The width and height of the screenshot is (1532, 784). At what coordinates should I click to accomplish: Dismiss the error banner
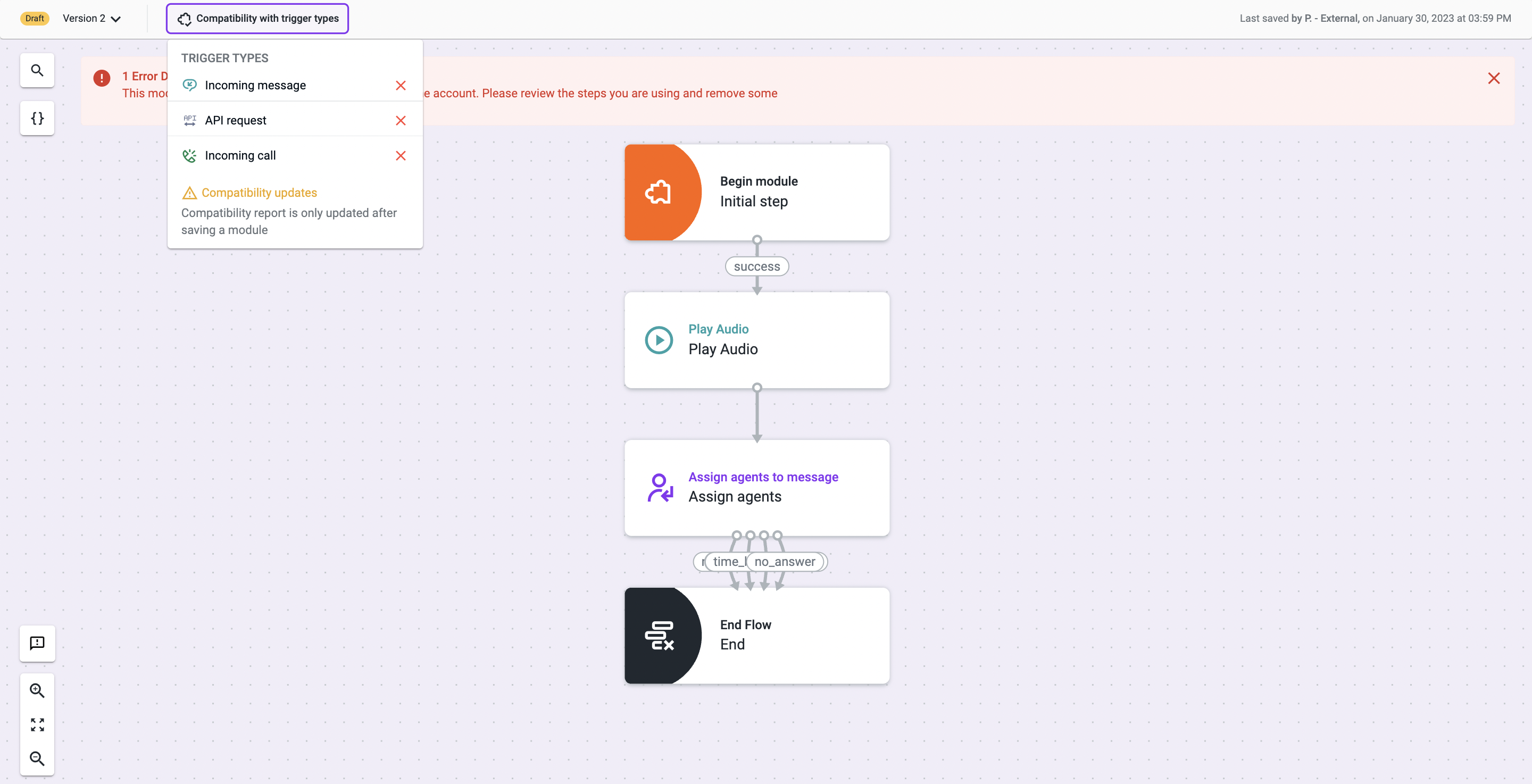click(x=1493, y=78)
